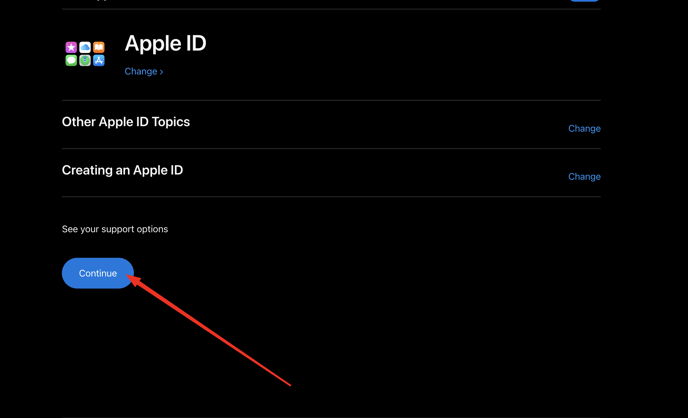Open the Change link under Apple ID heading
The image size is (688, 418).
click(143, 71)
